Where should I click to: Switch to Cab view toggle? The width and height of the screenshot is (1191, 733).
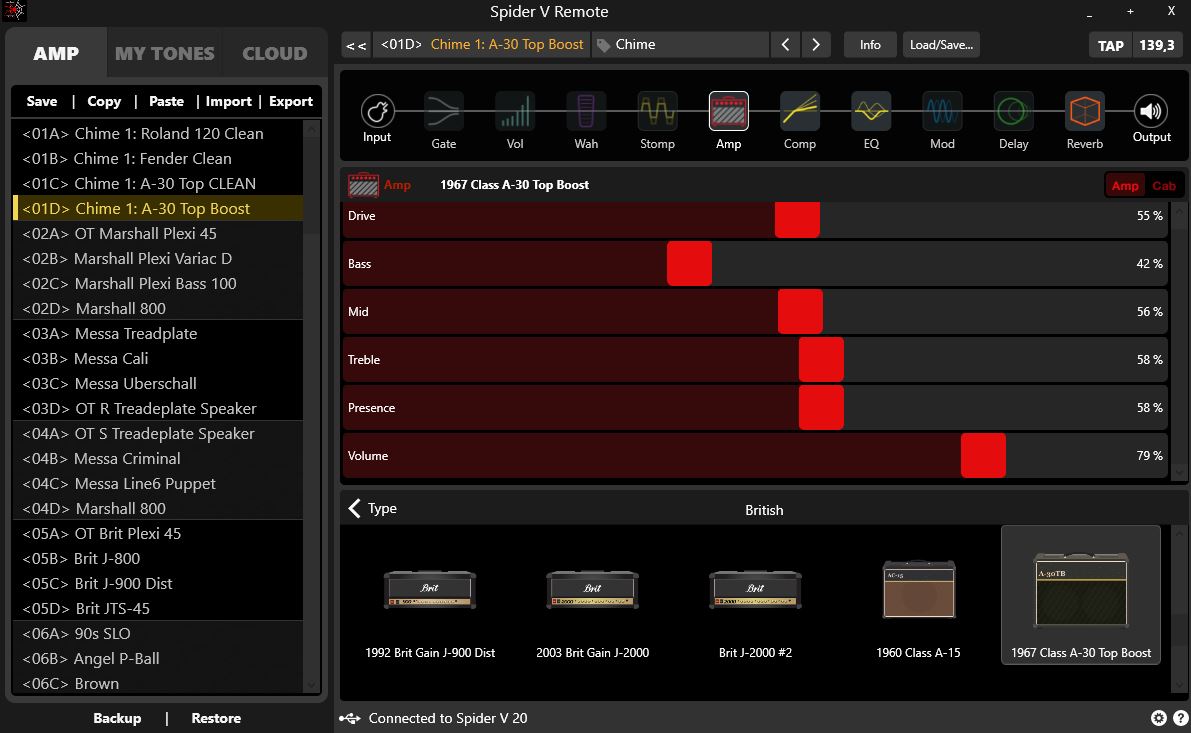click(x=1164, y=186)
